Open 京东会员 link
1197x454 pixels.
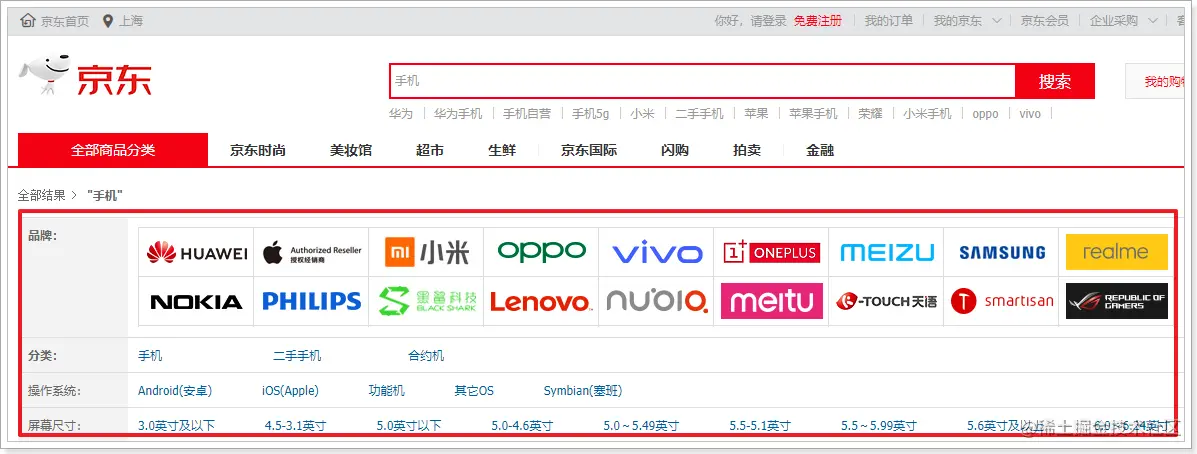point(1045,21)
